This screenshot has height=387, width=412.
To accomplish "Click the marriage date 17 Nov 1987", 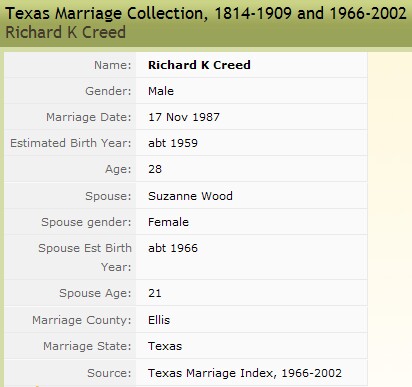I will click(x=184, y=117).
